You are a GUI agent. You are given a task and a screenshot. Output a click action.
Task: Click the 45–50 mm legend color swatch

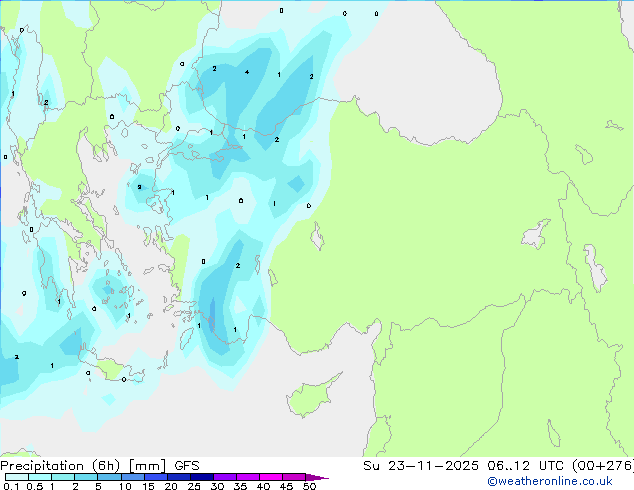pyautogui.click(x=294, y=477)
